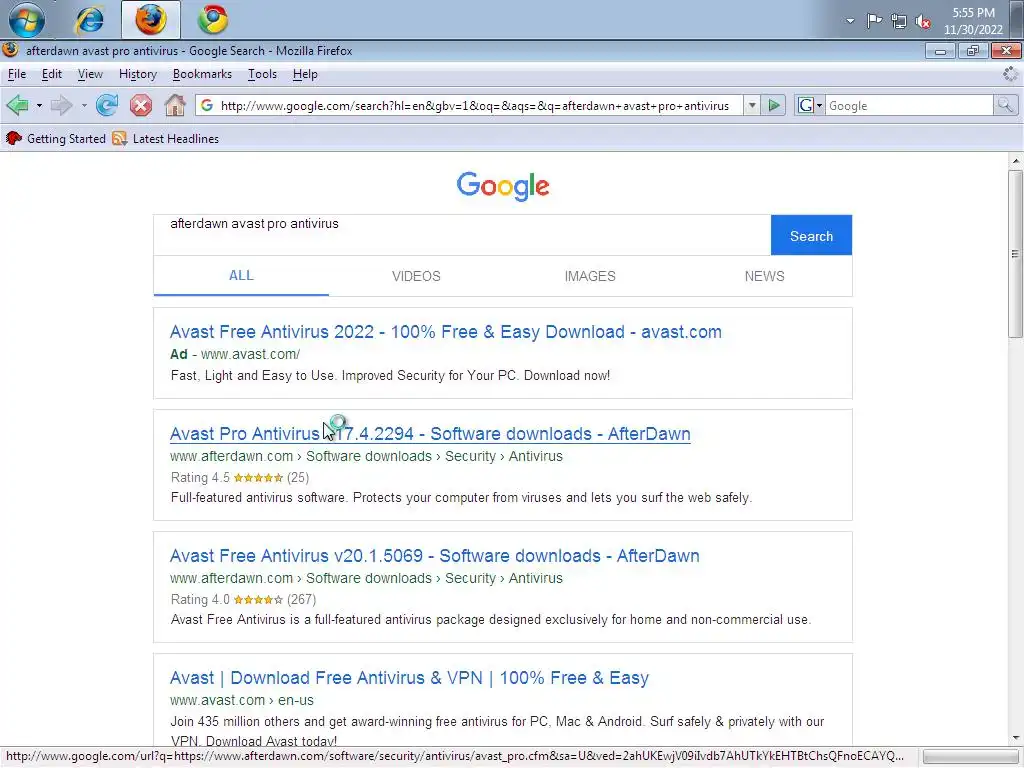Click the scrollbar up arrow
The width and height of the screenshot is (1024, 768).
1016,161
